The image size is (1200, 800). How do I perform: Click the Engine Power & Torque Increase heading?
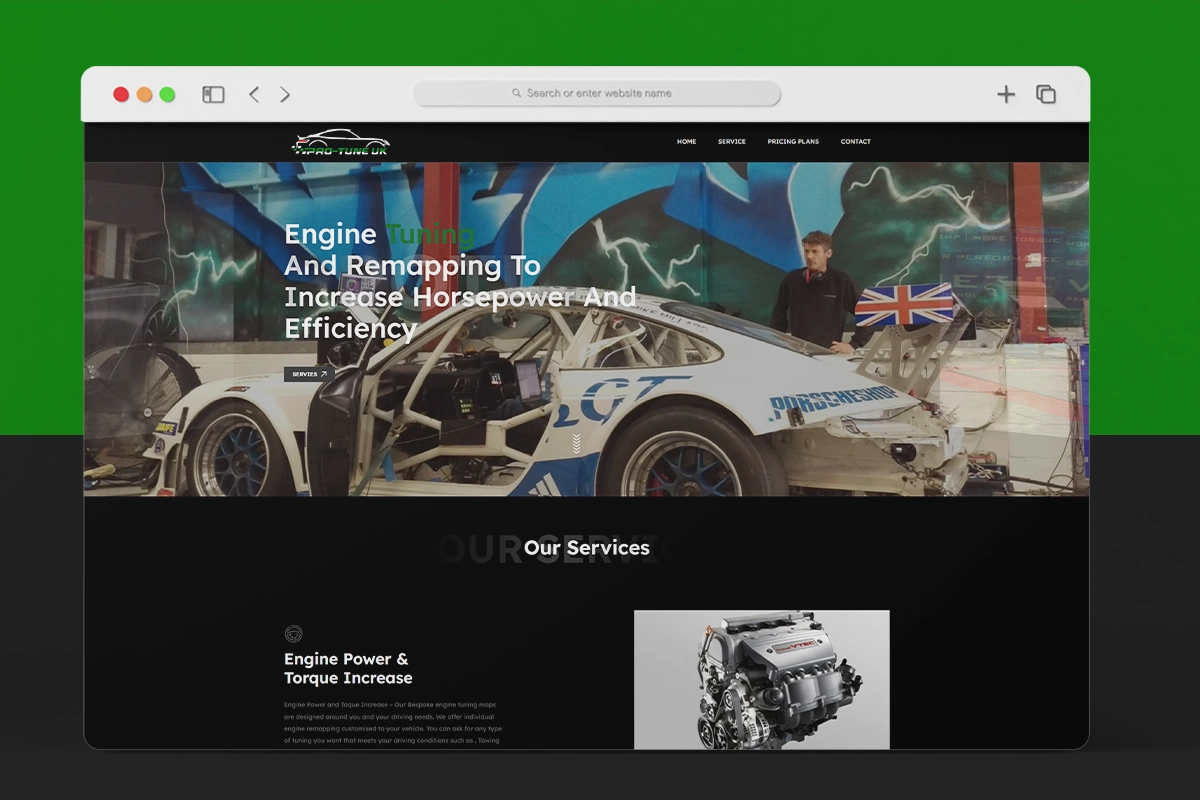[x=347, y=668]
